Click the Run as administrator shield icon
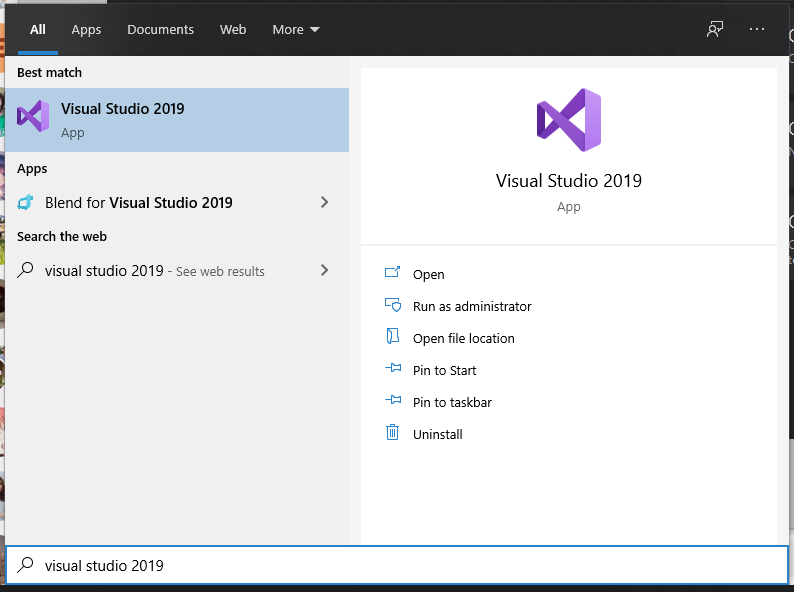 393,305
